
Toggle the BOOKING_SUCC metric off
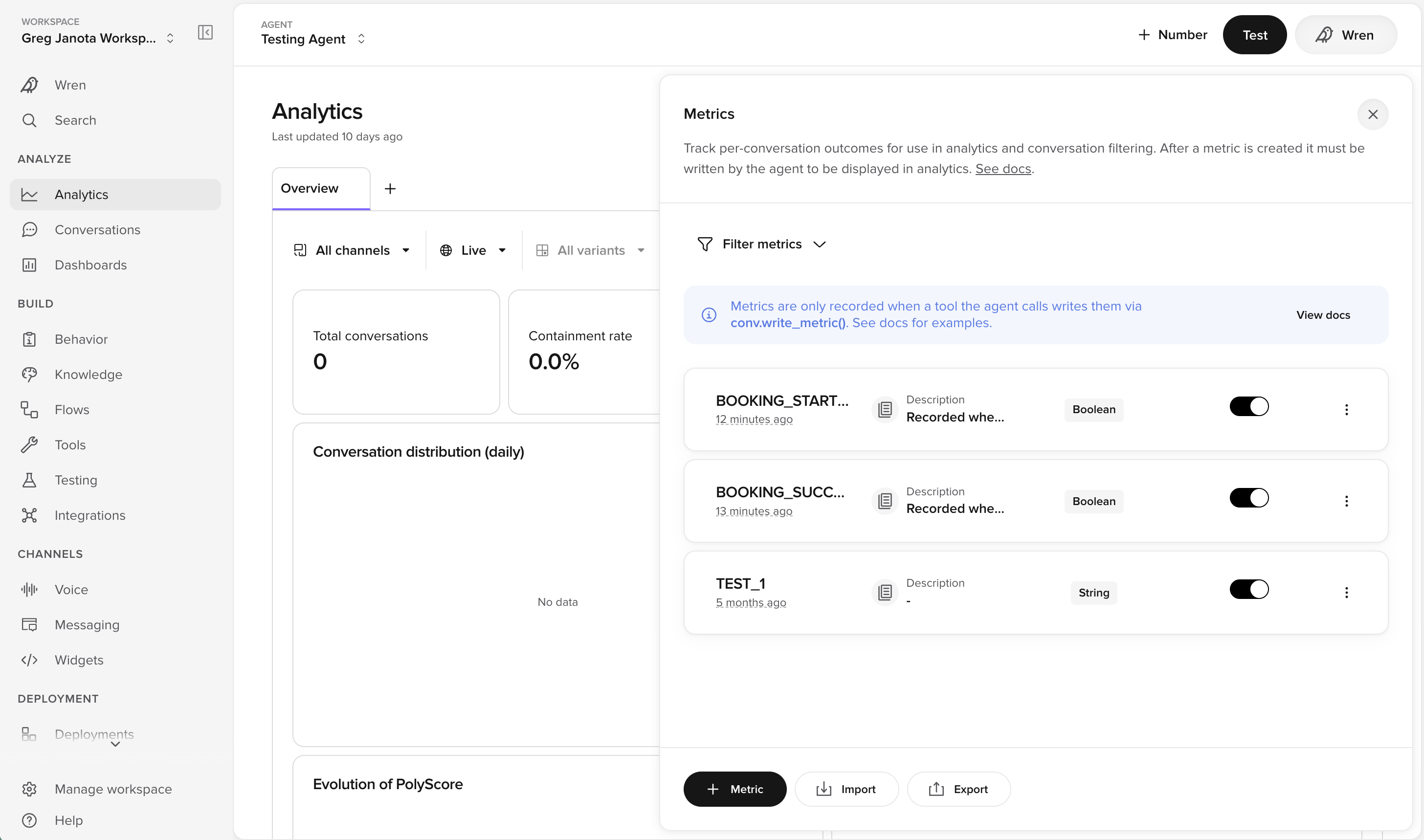coord(1249,498)
